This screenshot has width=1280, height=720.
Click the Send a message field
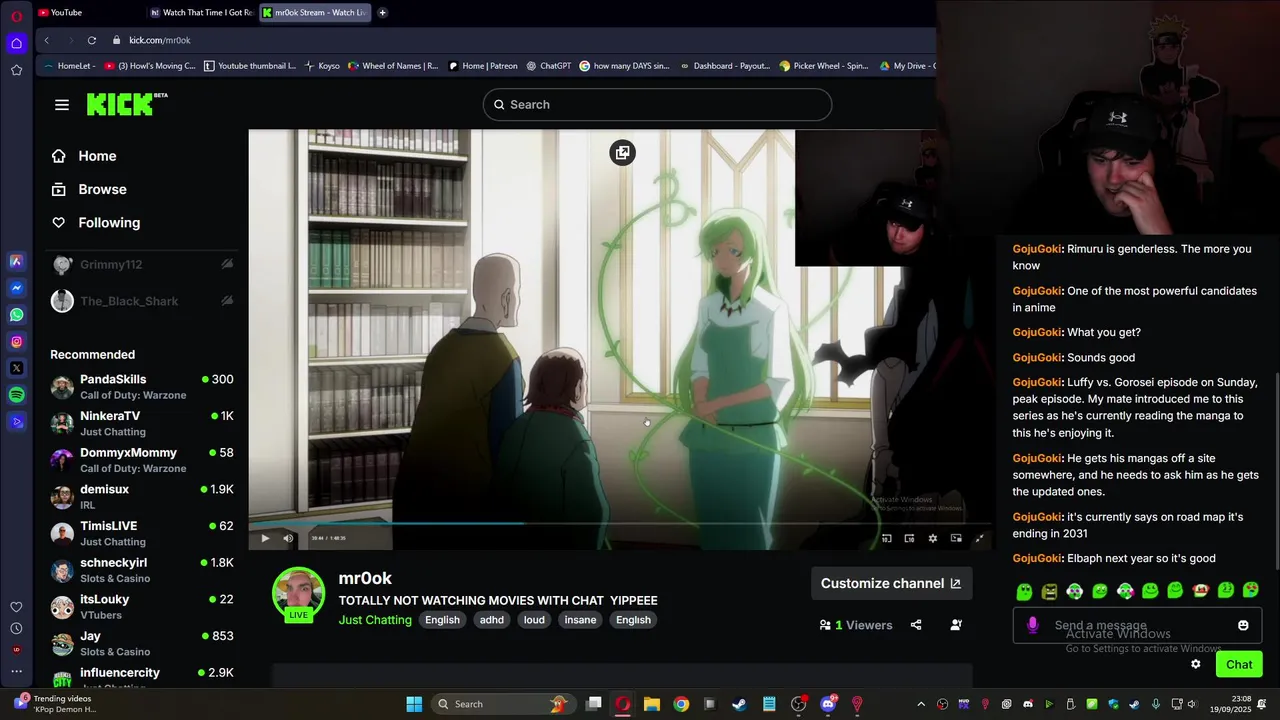point(1137,625)
